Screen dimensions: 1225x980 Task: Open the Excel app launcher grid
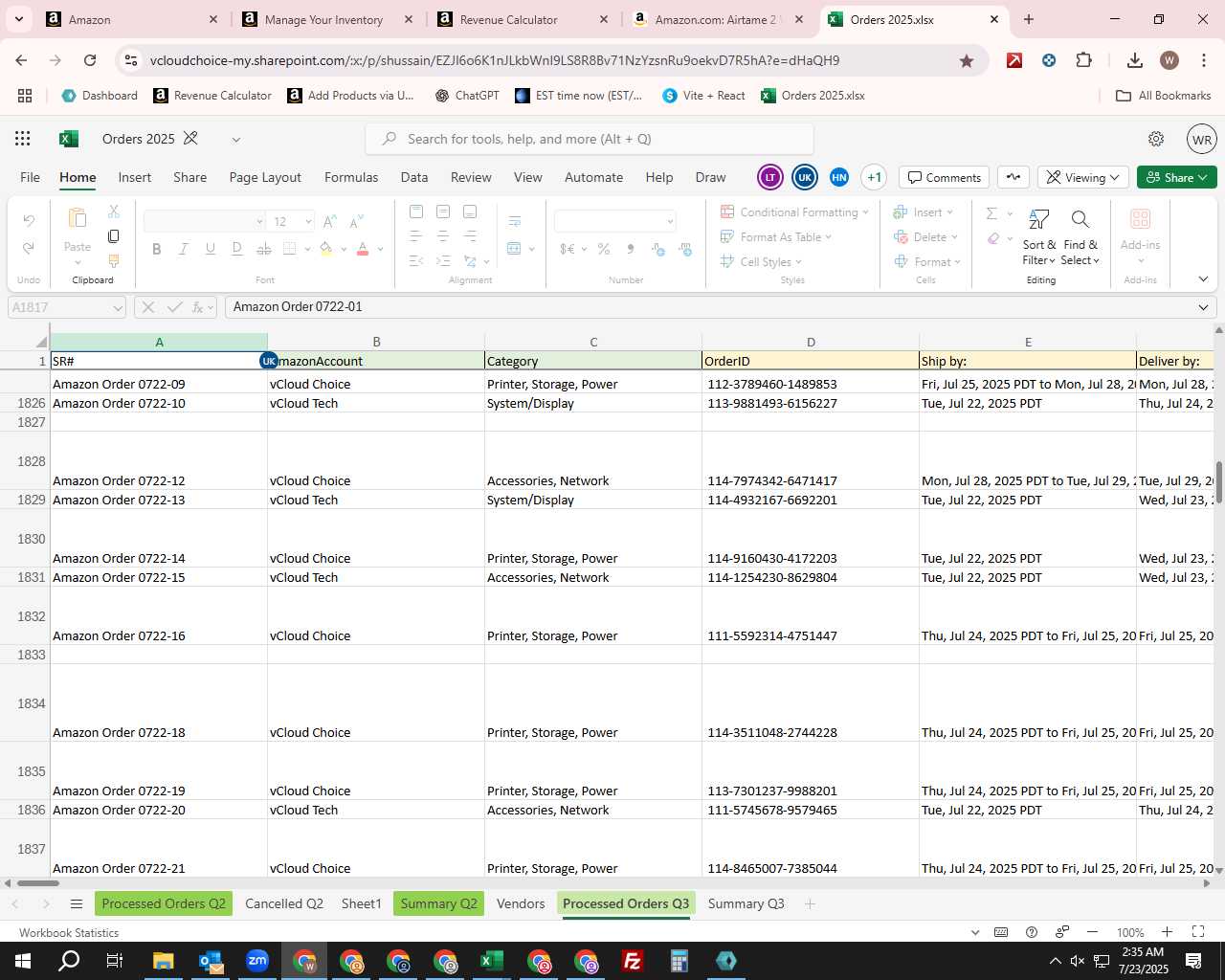pos(23,139)
